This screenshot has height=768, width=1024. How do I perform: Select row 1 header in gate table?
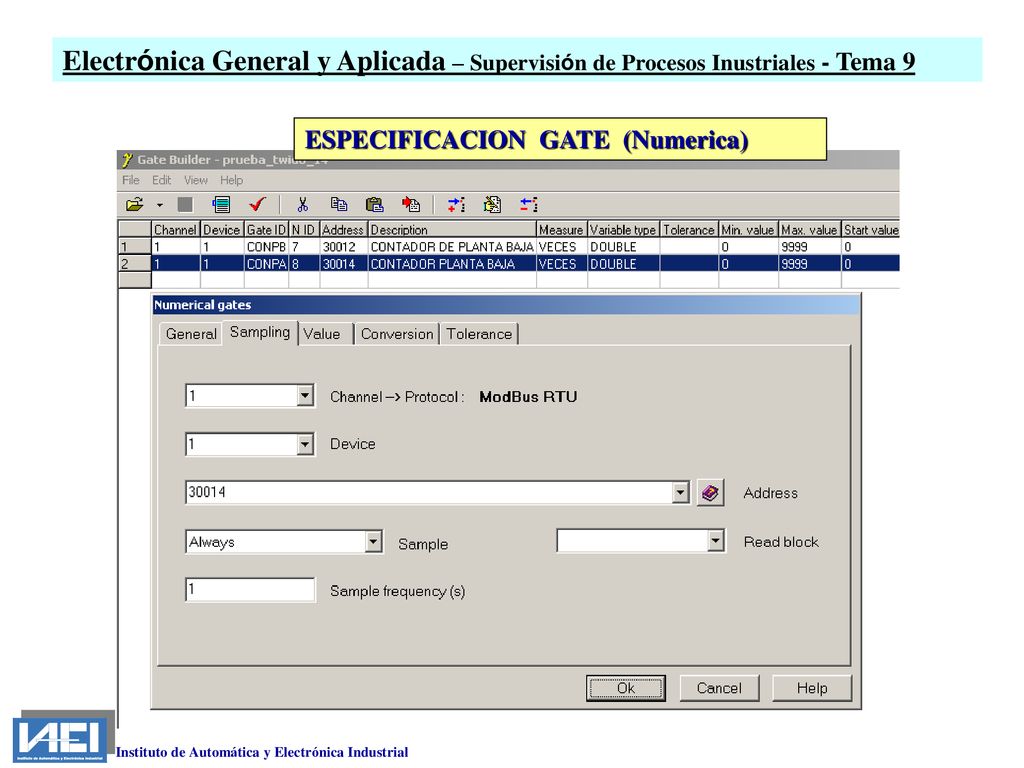tap(135, 247)
